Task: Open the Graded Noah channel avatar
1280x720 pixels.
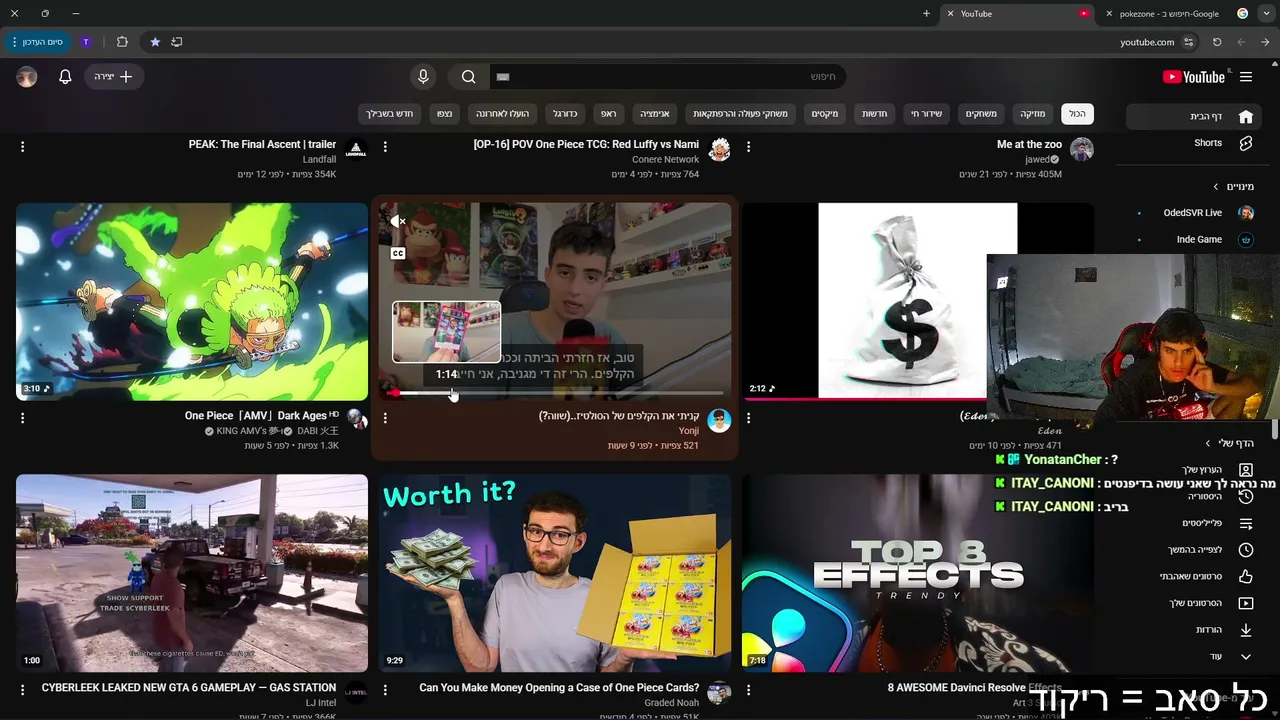Action: (719, 693)
